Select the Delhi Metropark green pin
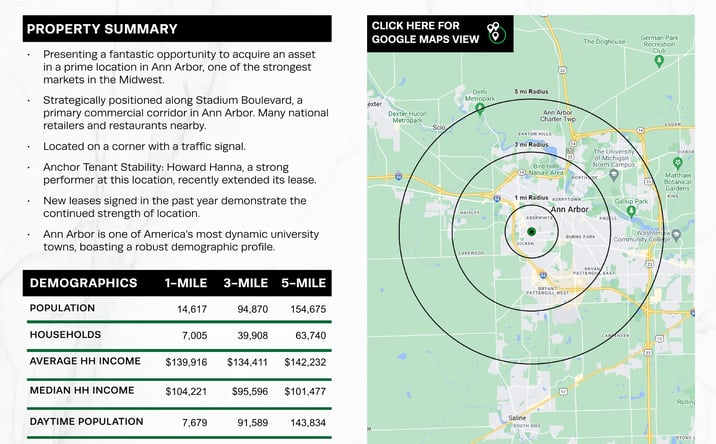Viewport: 716px width, 444px height. coord(479,109)
